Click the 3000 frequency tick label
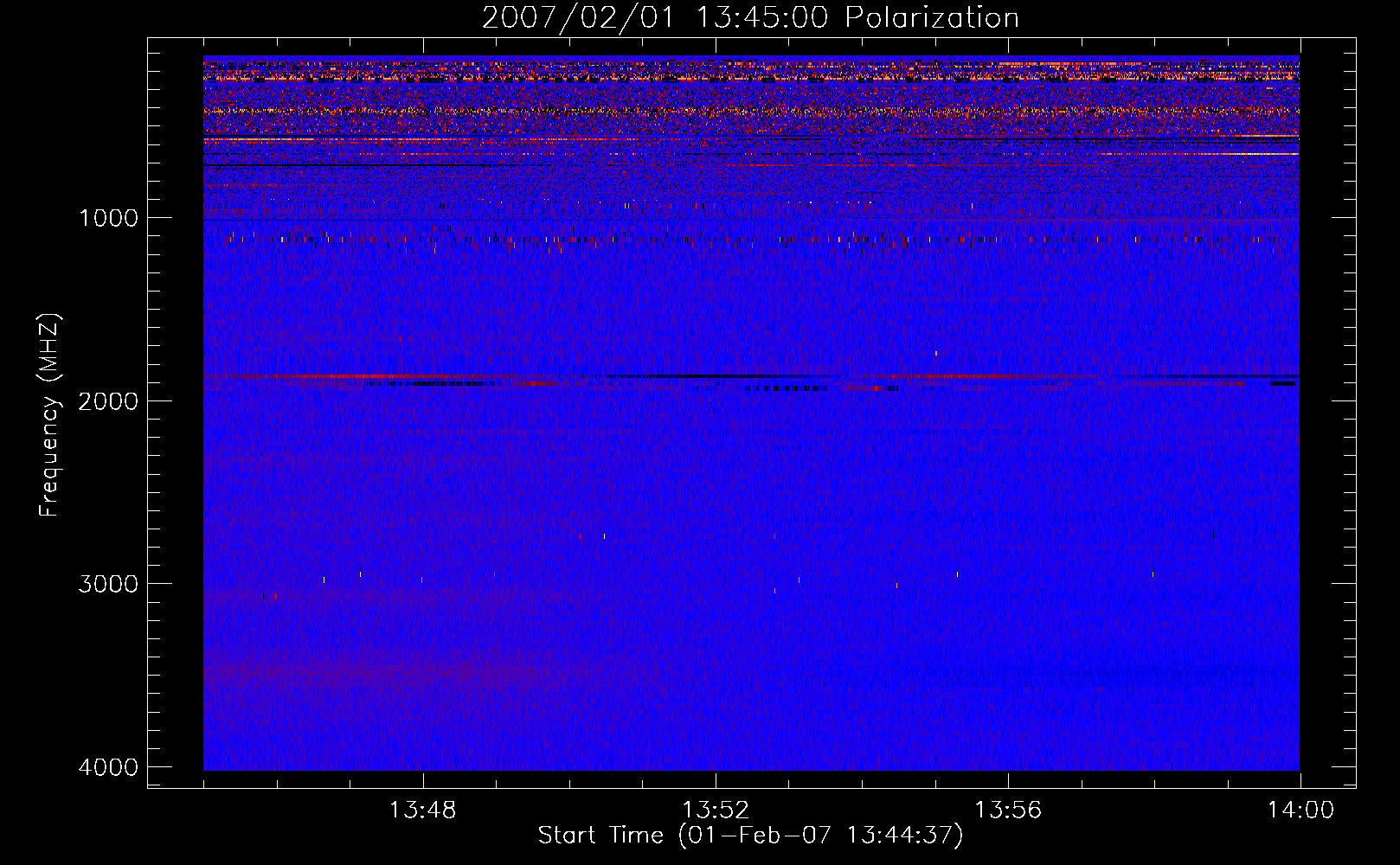Screen dimensions: 1400x865 [108, 584]
